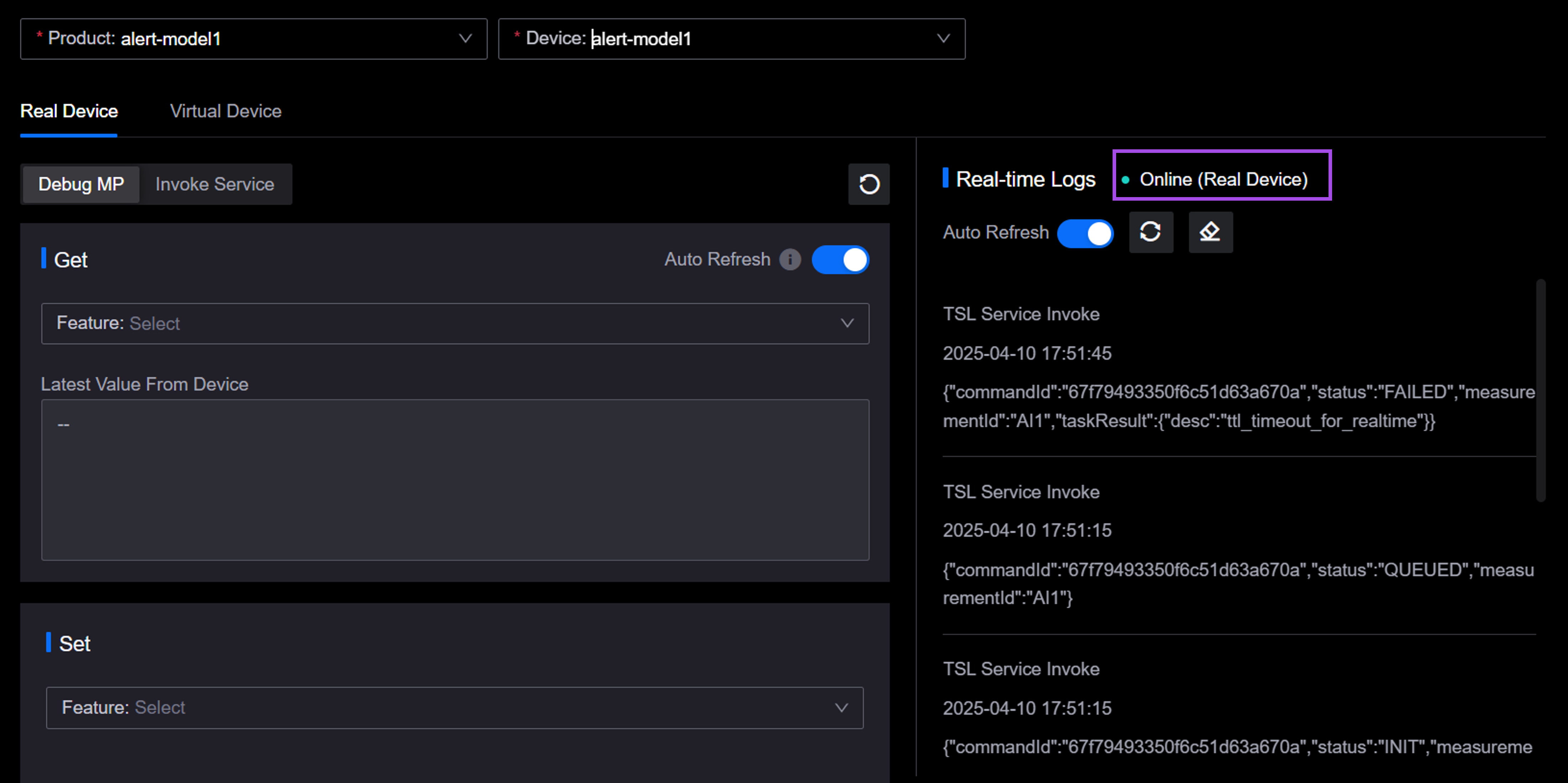Switch to Invoke Service mode
This screenshot has height=783, width=1568.
[x=214, y=185]
